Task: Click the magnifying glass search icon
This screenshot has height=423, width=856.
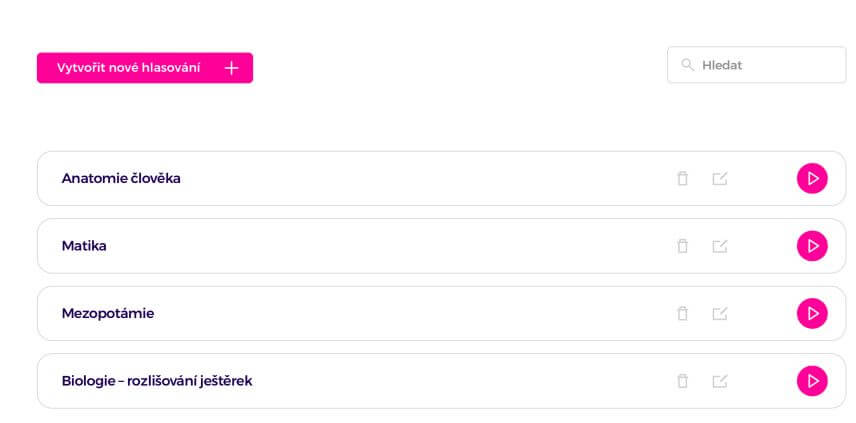Action: 687,65
